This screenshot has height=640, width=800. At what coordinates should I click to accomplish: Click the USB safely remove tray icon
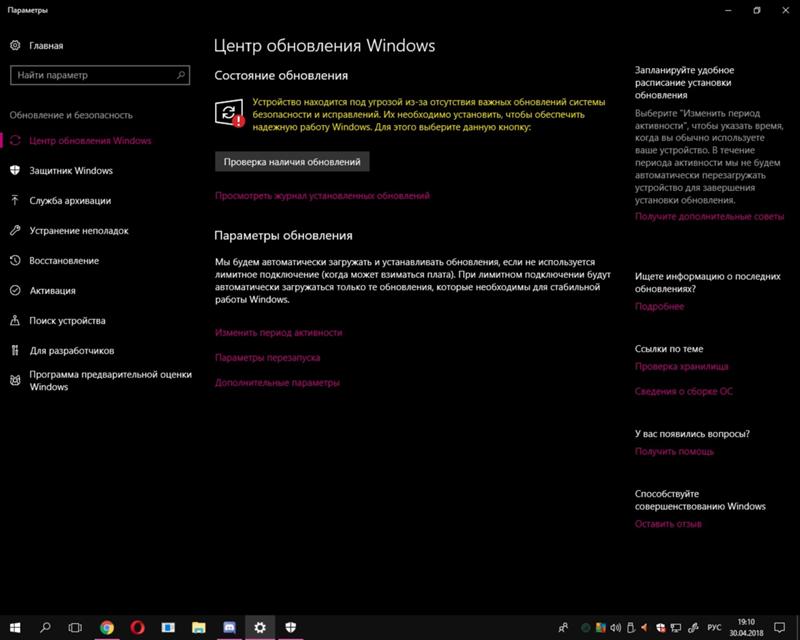631,628
